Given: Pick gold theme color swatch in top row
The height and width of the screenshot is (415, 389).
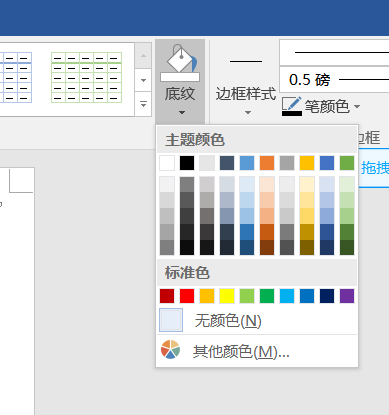Looking at the screenshot, I should click(307, 163).
